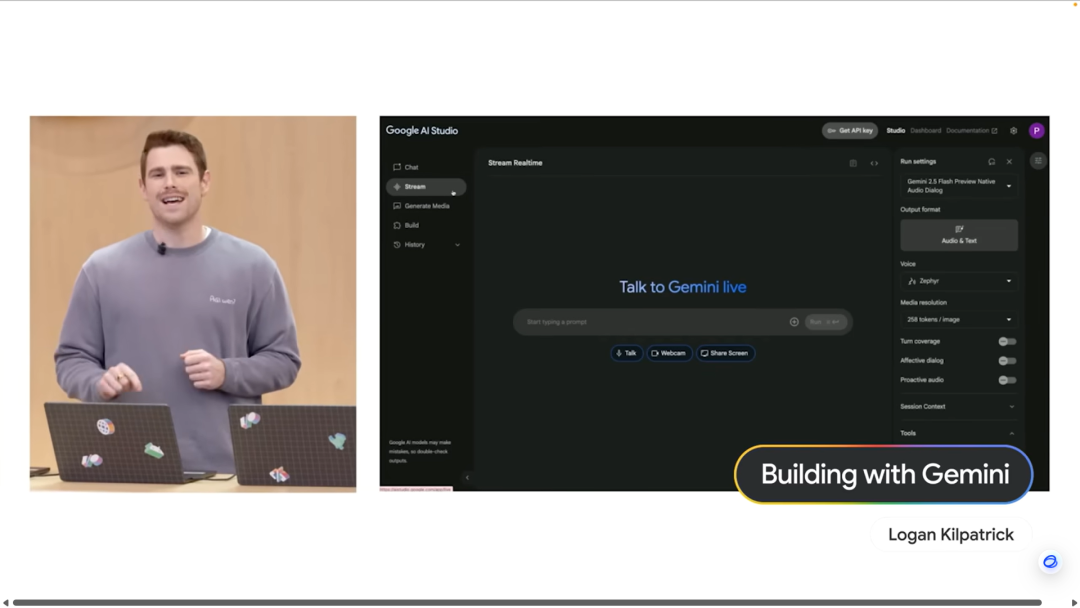Open the Gemini 2.5 Flash model dropdown
1080x608 pixels.
[x=959, y=186]
